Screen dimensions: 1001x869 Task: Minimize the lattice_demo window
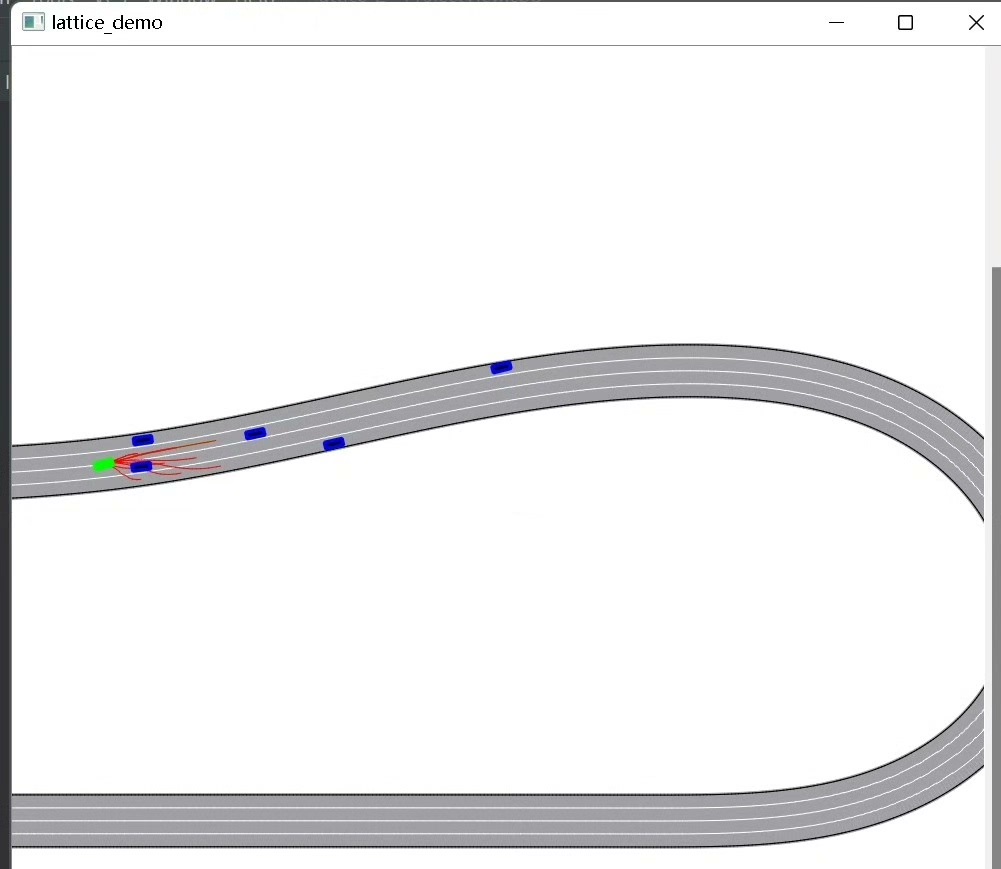click(836, 22)
